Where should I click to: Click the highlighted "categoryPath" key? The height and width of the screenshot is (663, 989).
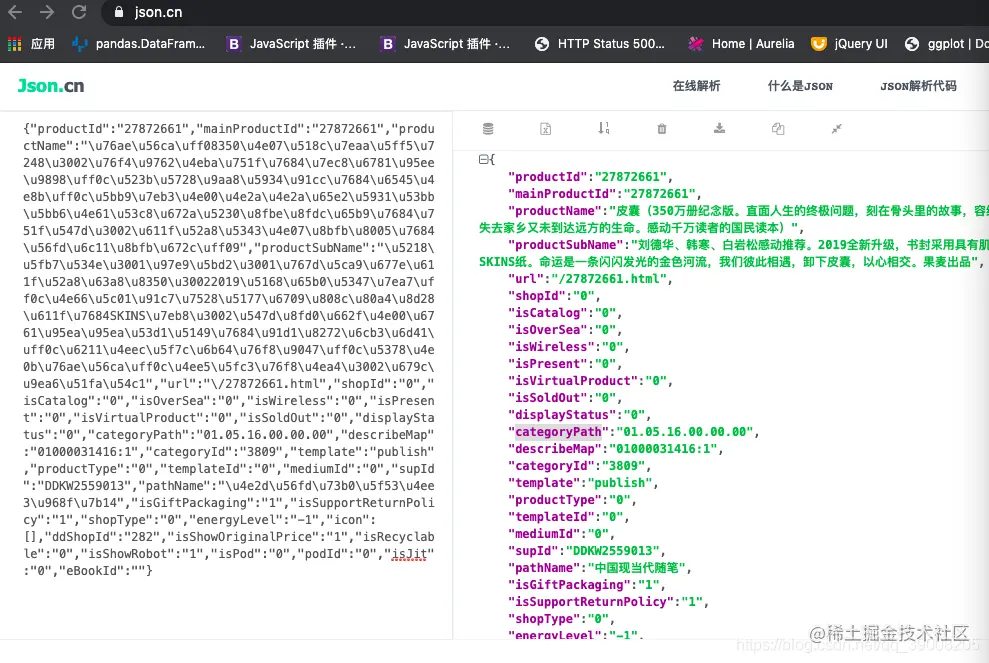558,432
